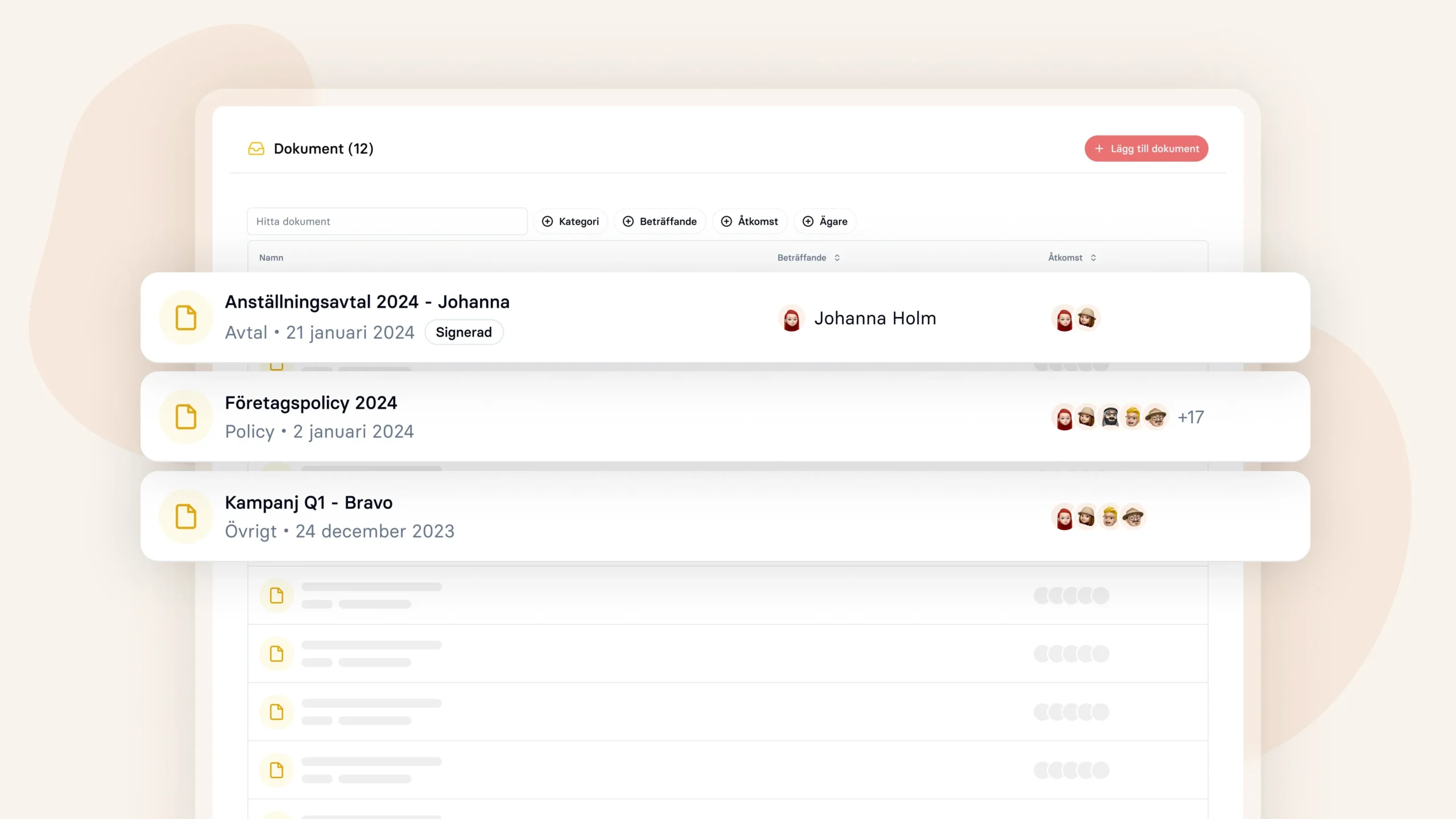
Task: Click the Signerad status badge
Action: 464,332
